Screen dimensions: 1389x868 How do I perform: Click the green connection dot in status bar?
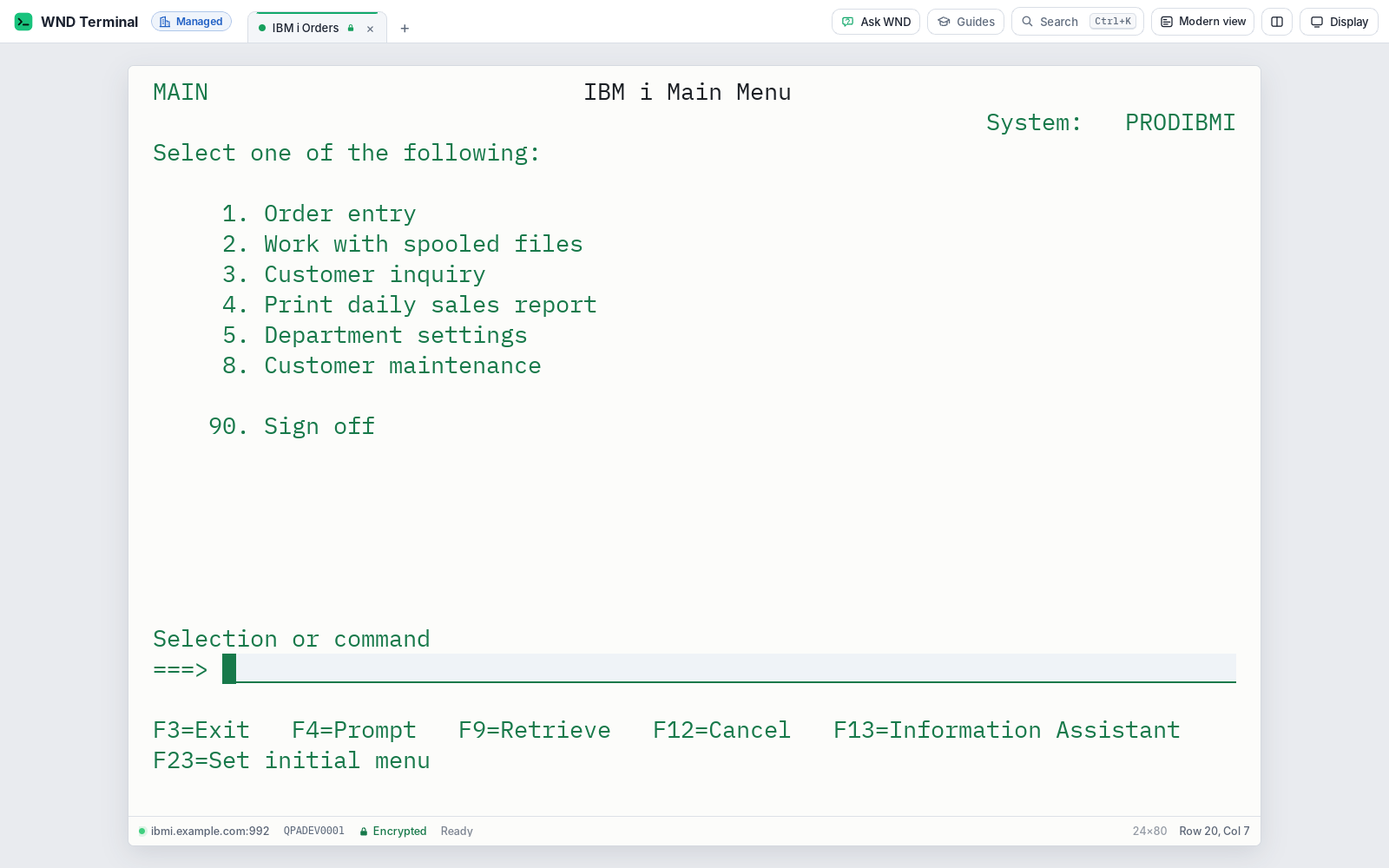tap(142, 831)
